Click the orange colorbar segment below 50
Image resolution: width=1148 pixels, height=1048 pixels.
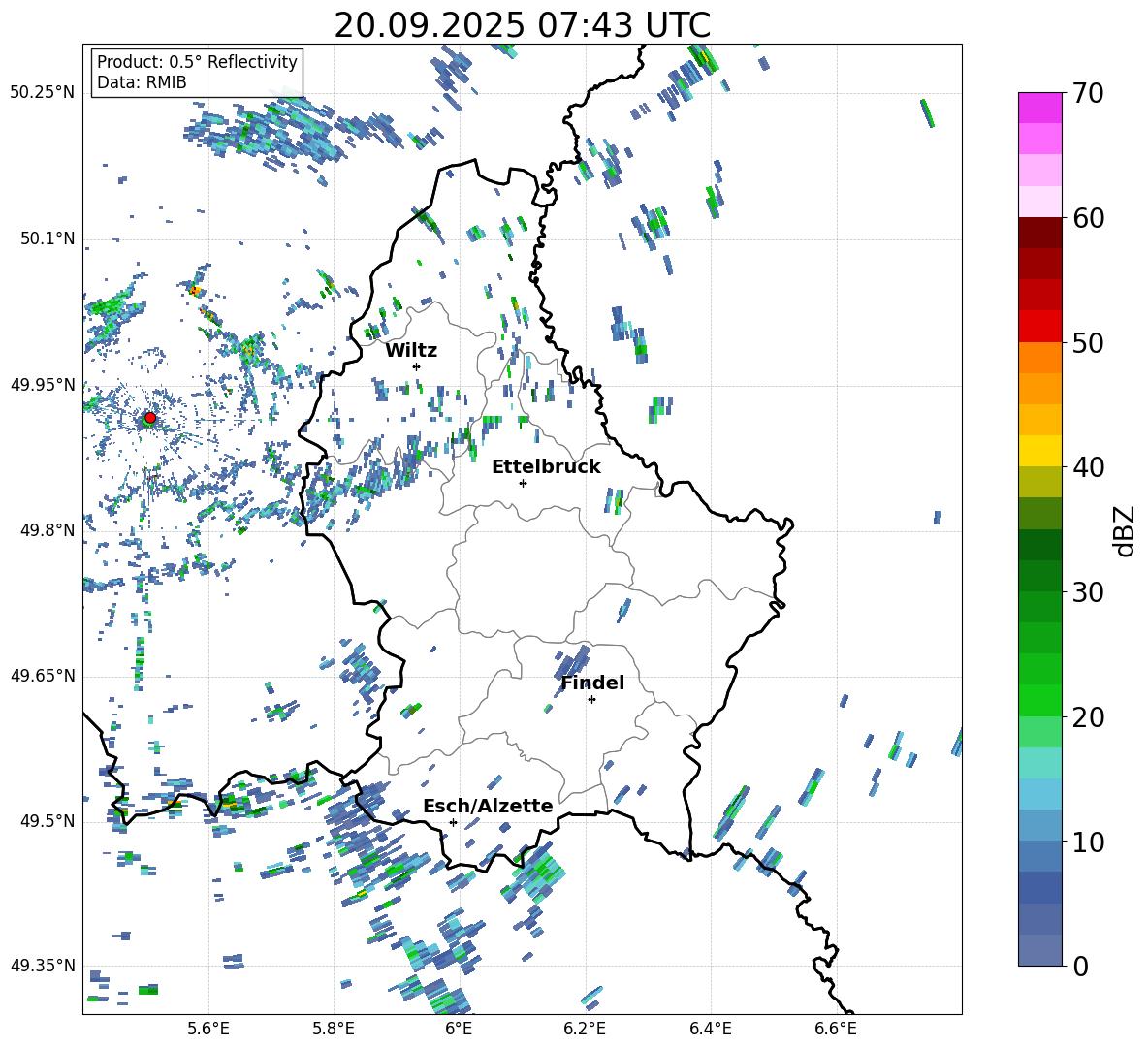pyautogui.click(x=1040, y=357)
